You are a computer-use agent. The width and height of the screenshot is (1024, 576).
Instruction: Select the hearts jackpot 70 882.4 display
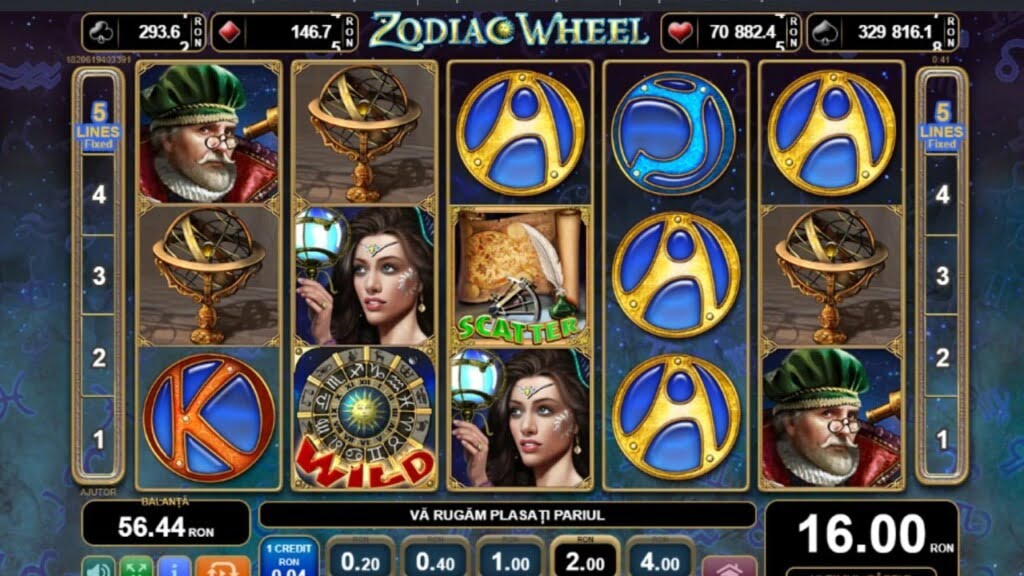729,32
